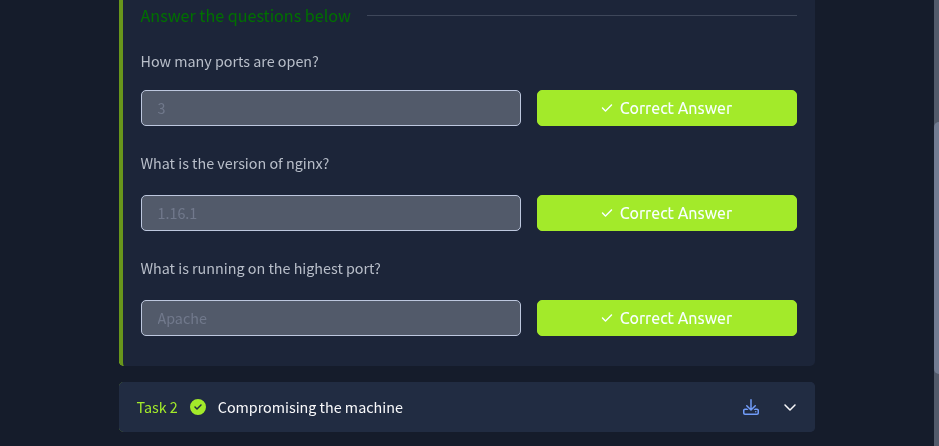This screenshot has width=939, height=446.
Task: Click the download icon in Task 2 header
Action: point(752,407)
